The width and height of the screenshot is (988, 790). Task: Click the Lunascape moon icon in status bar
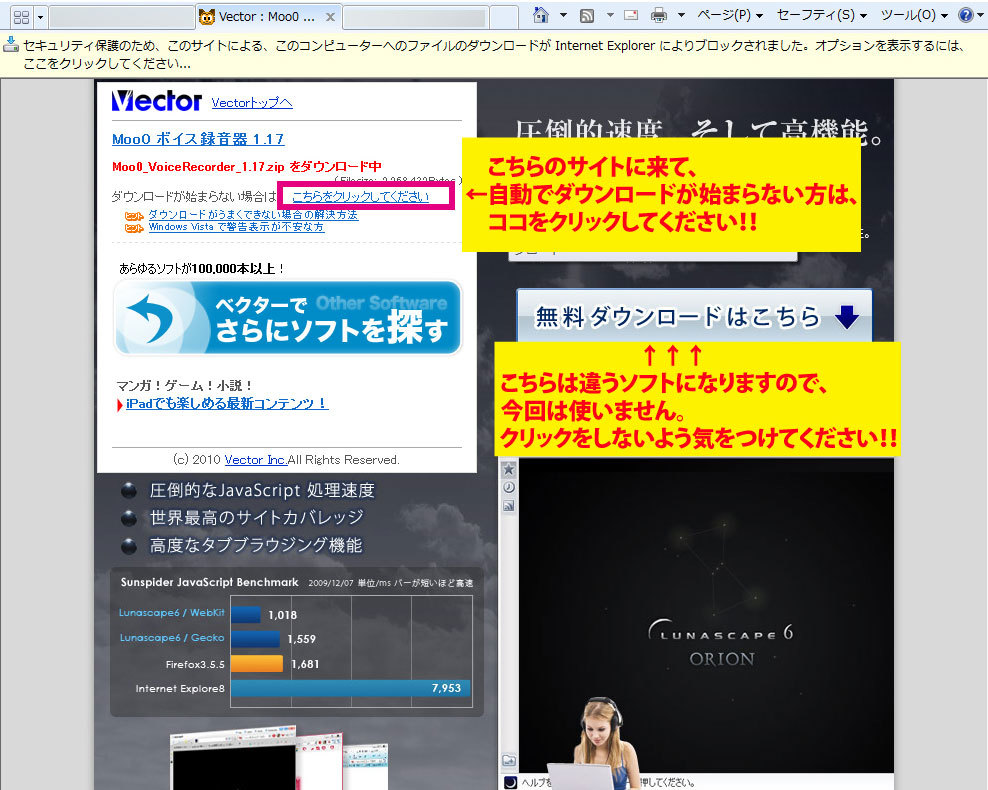(x=510, y=782)
